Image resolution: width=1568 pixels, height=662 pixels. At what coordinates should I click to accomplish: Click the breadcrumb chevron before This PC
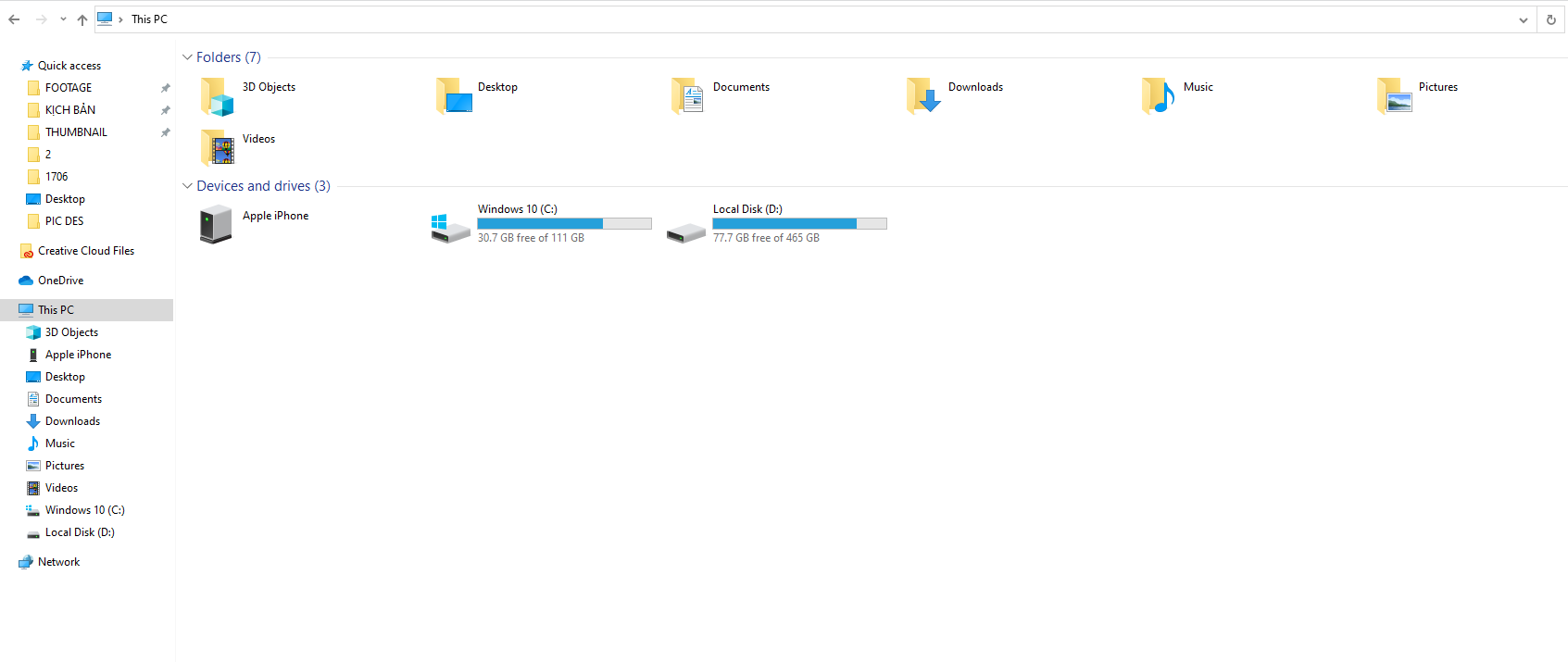coord(121,19)
